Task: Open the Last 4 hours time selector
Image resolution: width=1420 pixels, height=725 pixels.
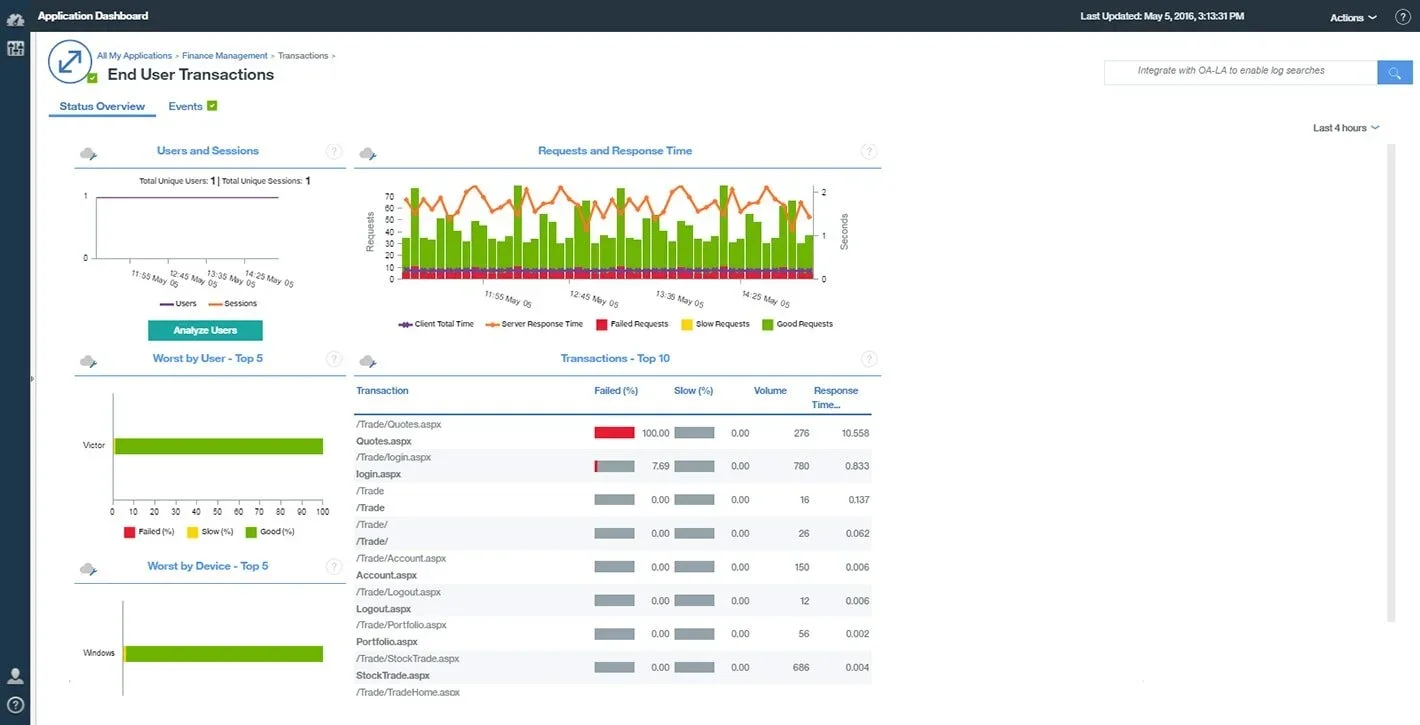Action: 1346,128
